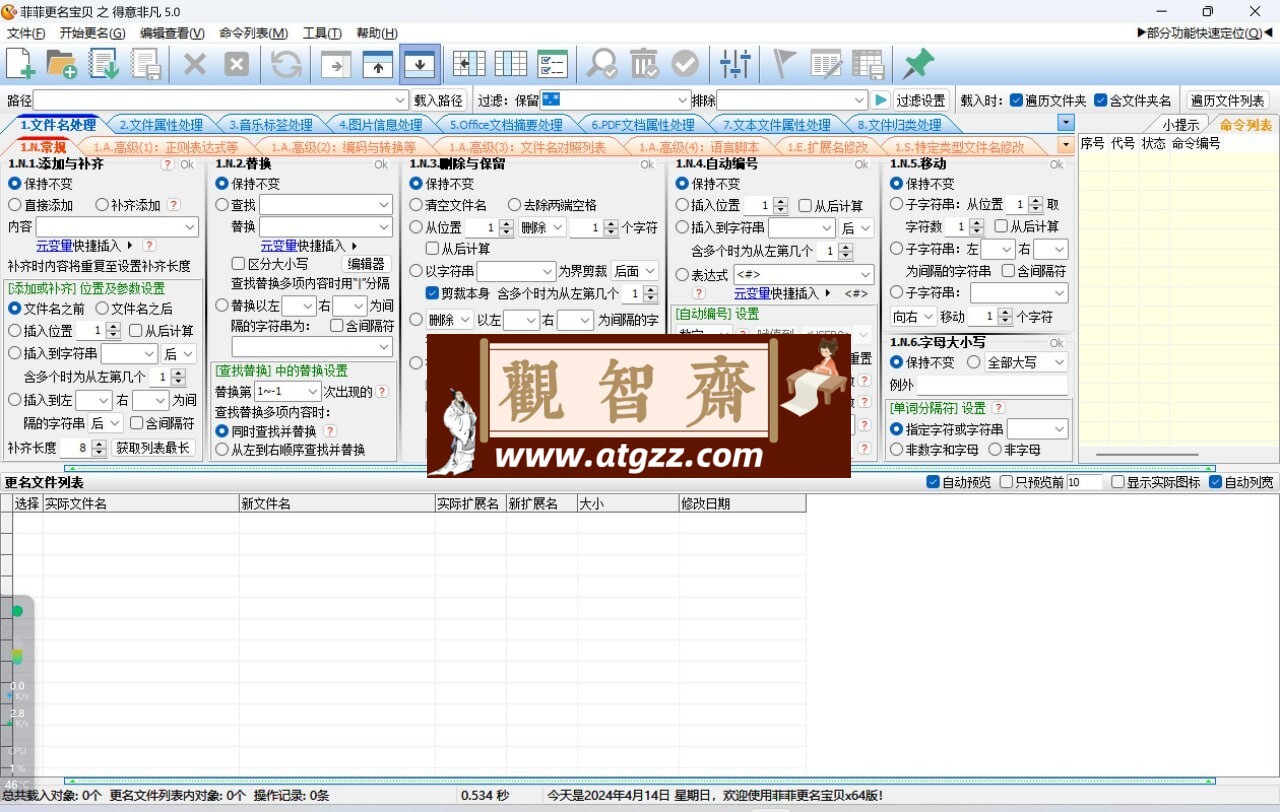Expand the 表达式 expression dropdown

click(x=865, y=274)
